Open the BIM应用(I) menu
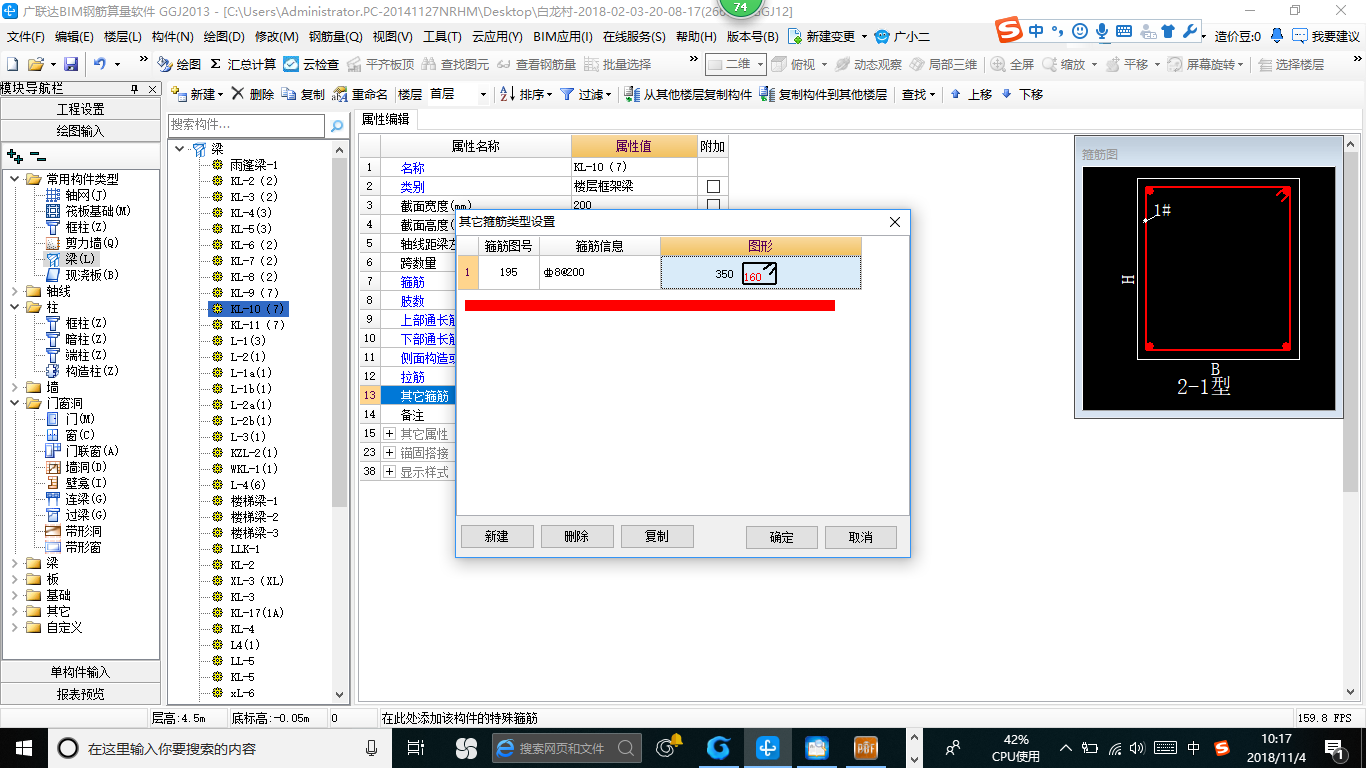 [563, 36]
